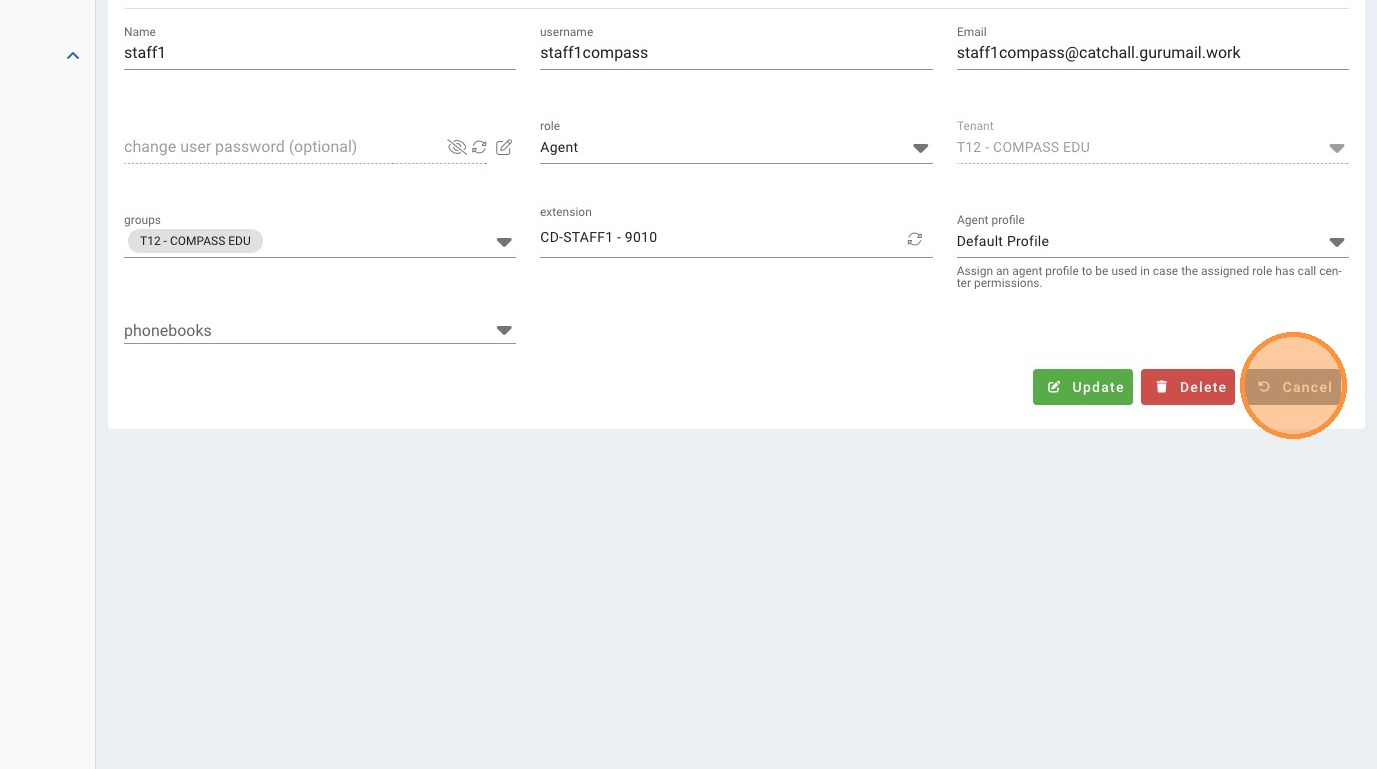Focus the username field staff1compass
The height and width of the screenshot is (769, 1377).
tap(735, 53)
